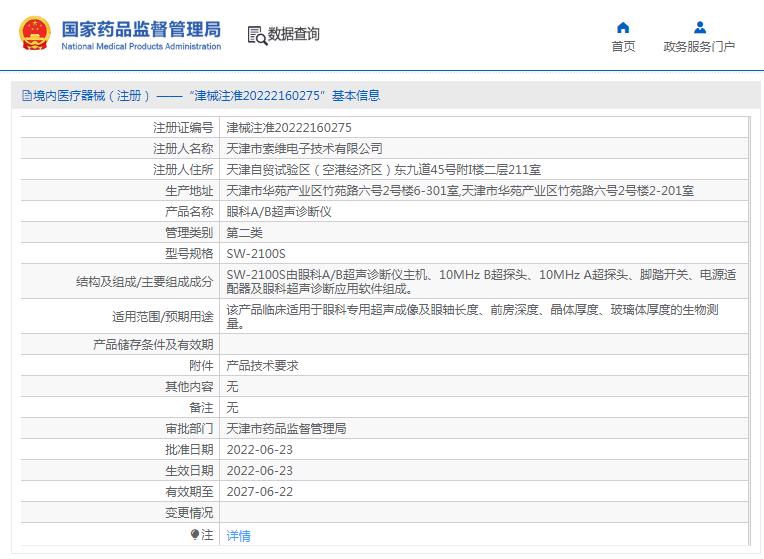764x559 pixels.
Task: Click the document icon before 境内医疗器械
Action: tap(27, 96)
